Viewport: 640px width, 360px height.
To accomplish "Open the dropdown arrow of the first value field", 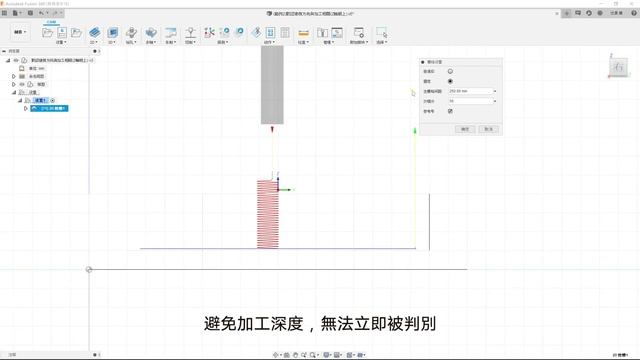I will pyautogui.click(x=495, y=91).
